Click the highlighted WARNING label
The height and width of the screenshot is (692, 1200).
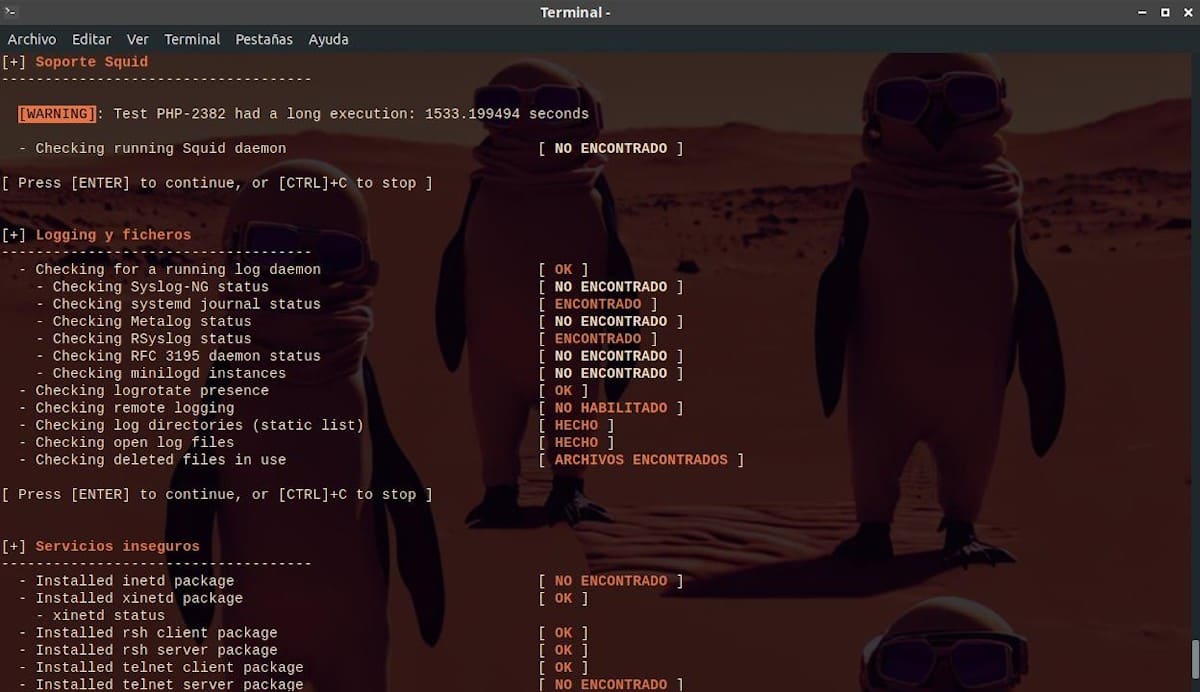pos(57,114)
